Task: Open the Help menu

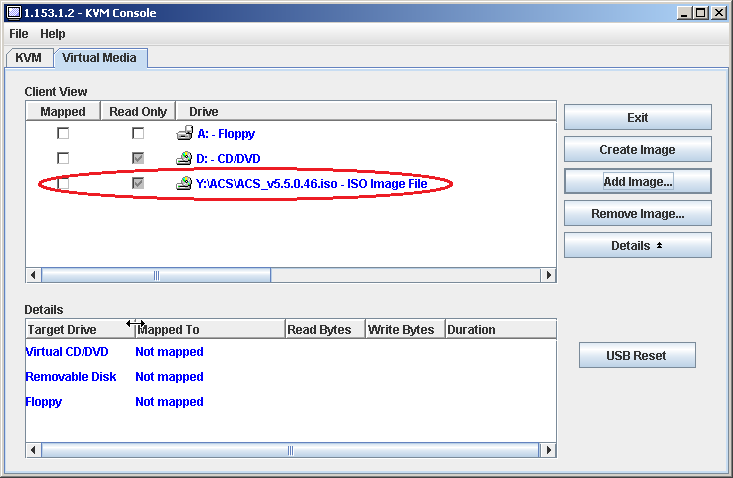Action: click(53, 34)
